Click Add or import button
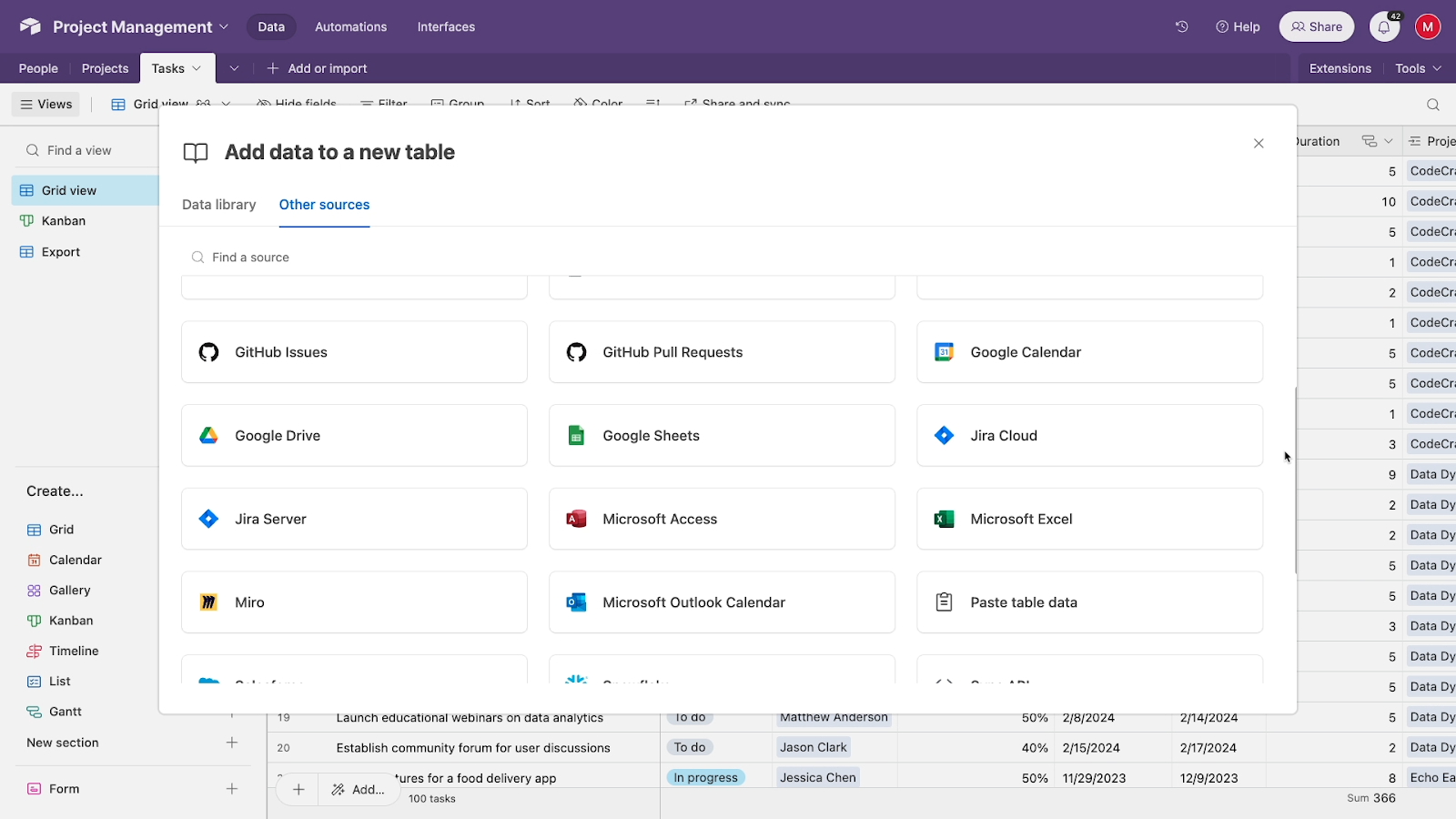The image size is (1456, 819). click(317, 68)
